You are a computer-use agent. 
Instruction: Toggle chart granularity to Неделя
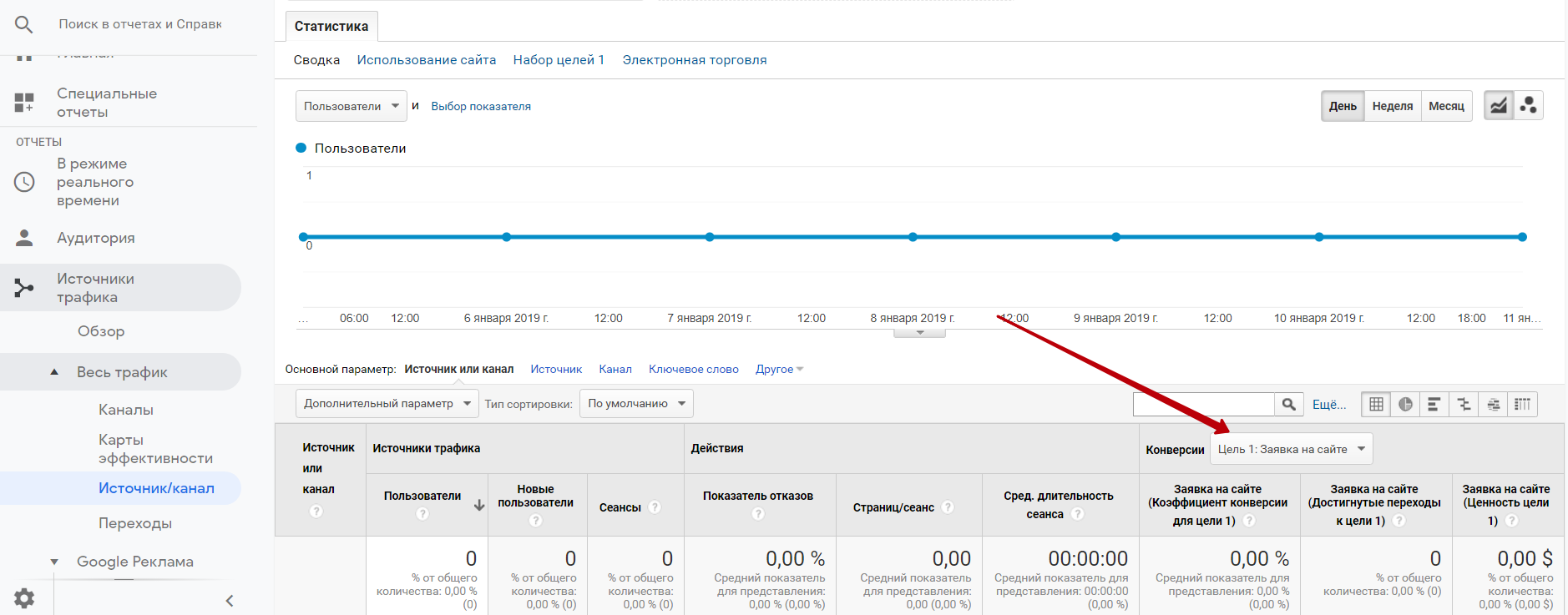click(x=1392, y=106)
